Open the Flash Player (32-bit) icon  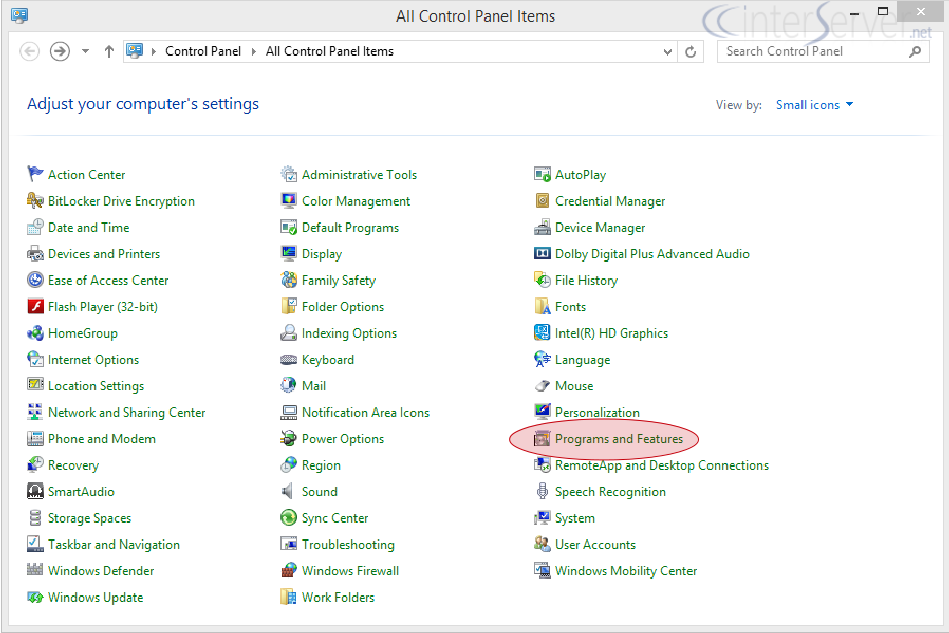(35, 306)
